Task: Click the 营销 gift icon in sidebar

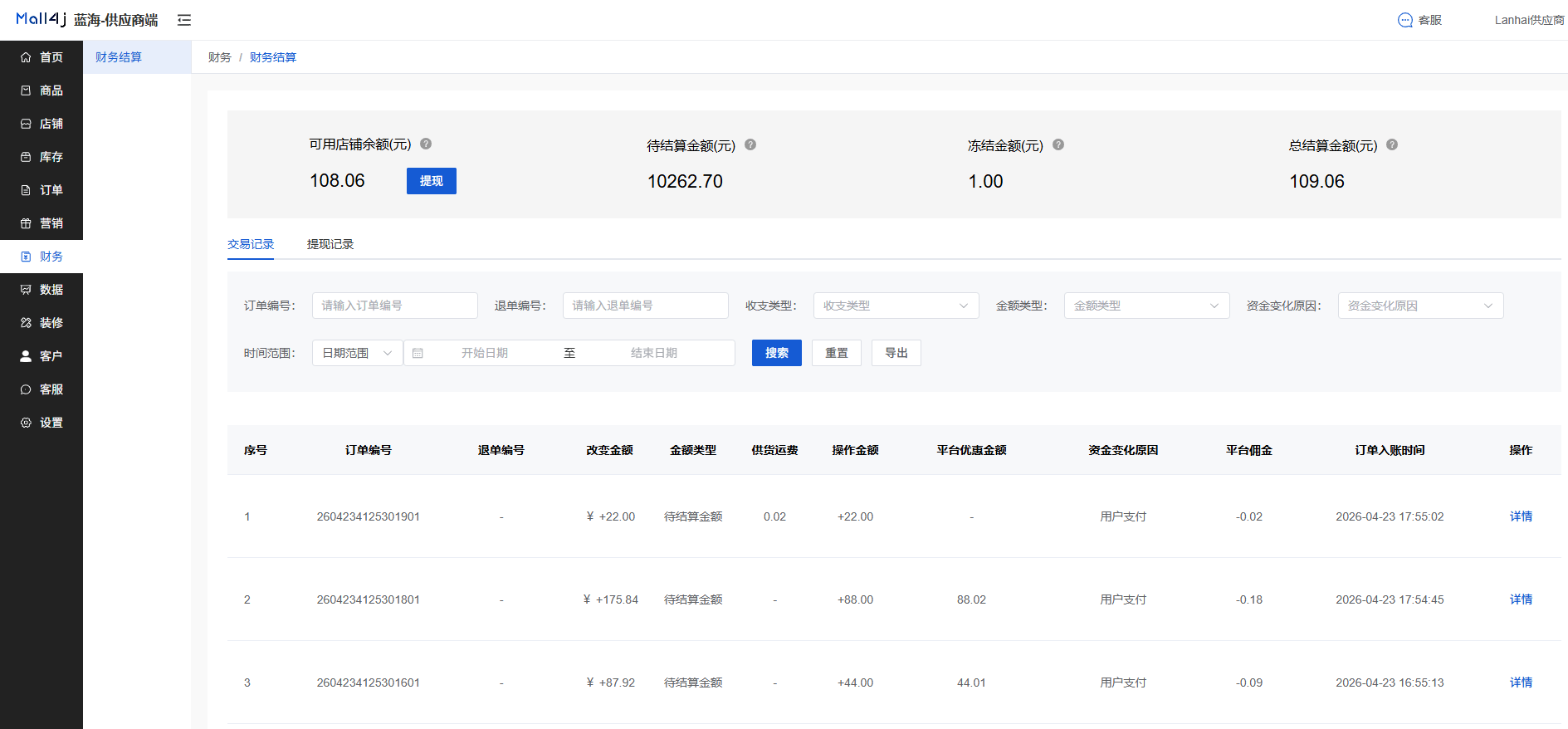Action: (x=26, y=223)
